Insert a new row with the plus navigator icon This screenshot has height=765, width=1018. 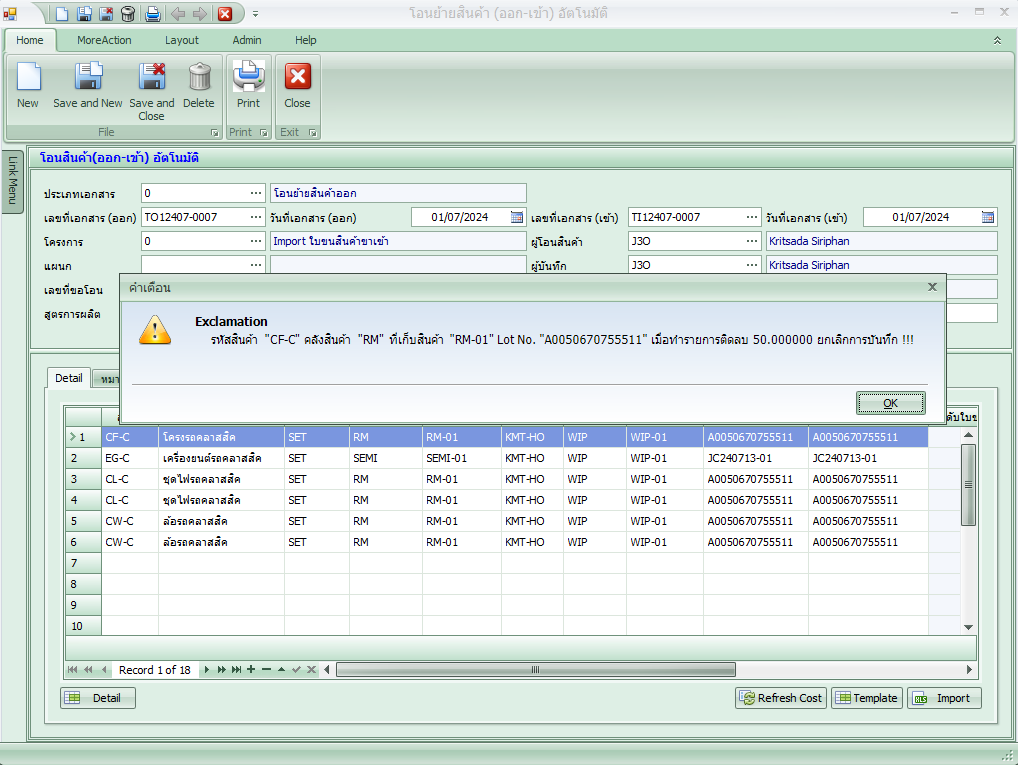pos(251,669)
